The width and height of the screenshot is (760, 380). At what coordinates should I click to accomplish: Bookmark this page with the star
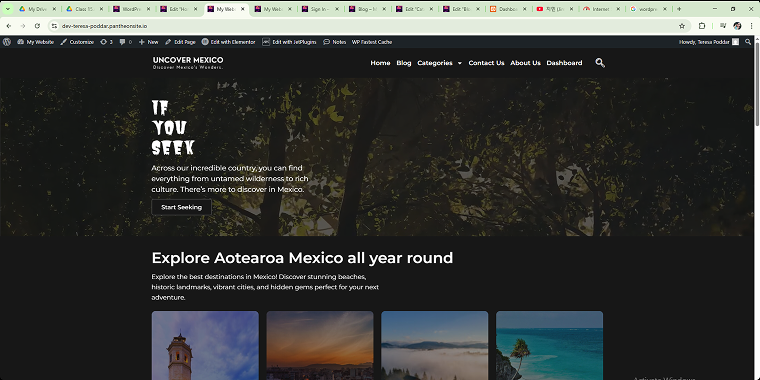[x=682, y=26]
